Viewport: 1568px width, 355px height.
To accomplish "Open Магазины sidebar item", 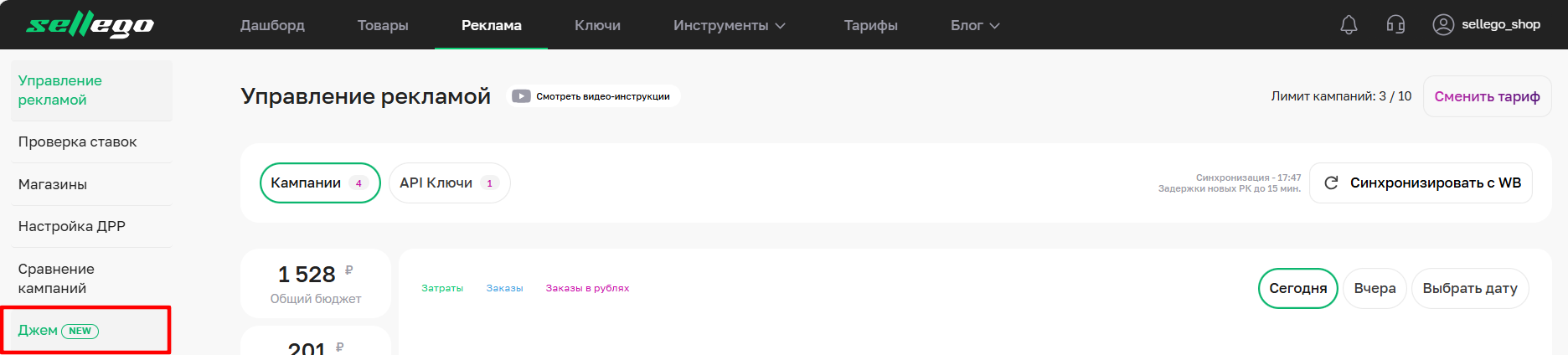I will 91,184.
